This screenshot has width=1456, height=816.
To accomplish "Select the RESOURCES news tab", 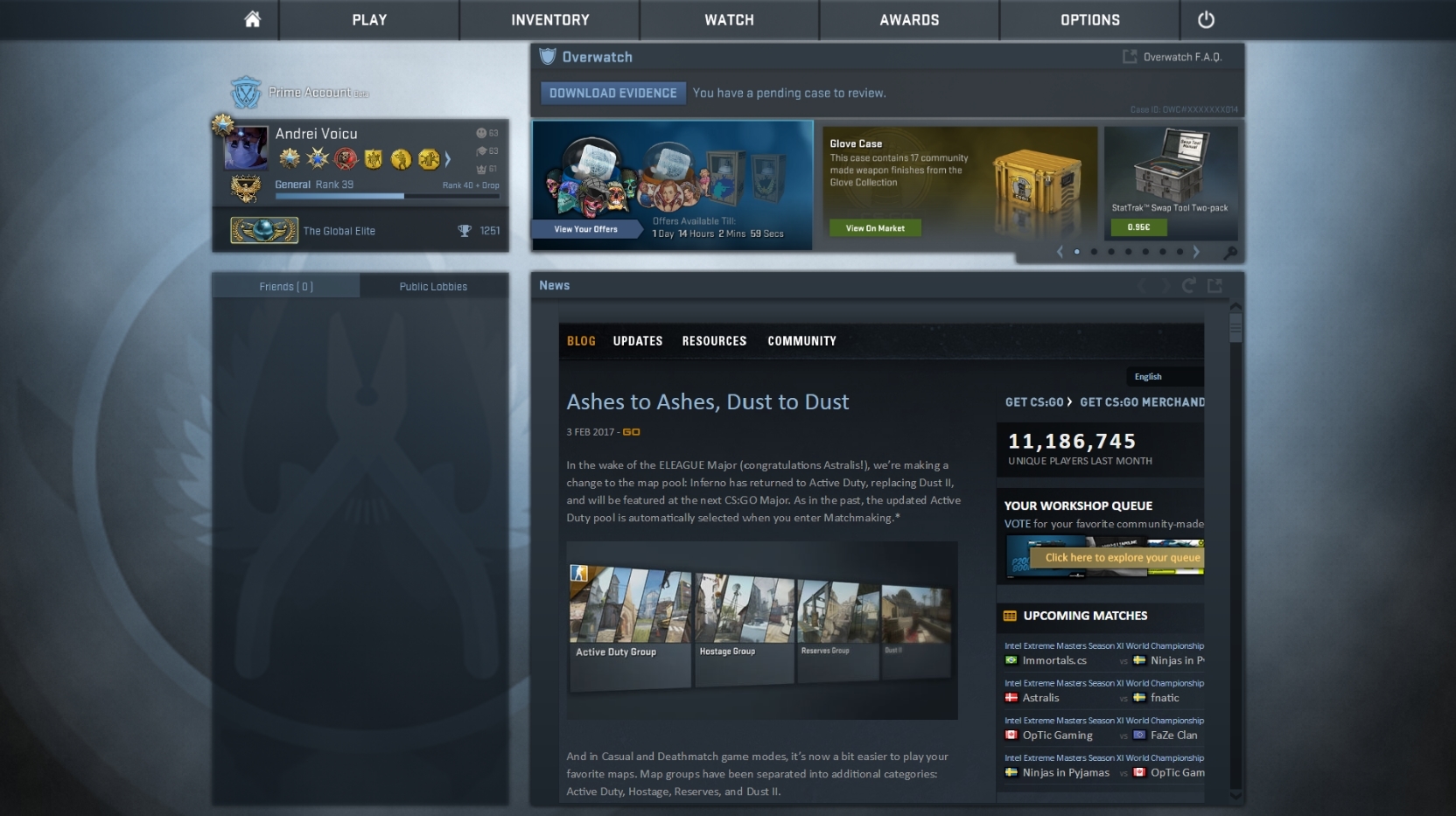I will (x=715, y=341).
